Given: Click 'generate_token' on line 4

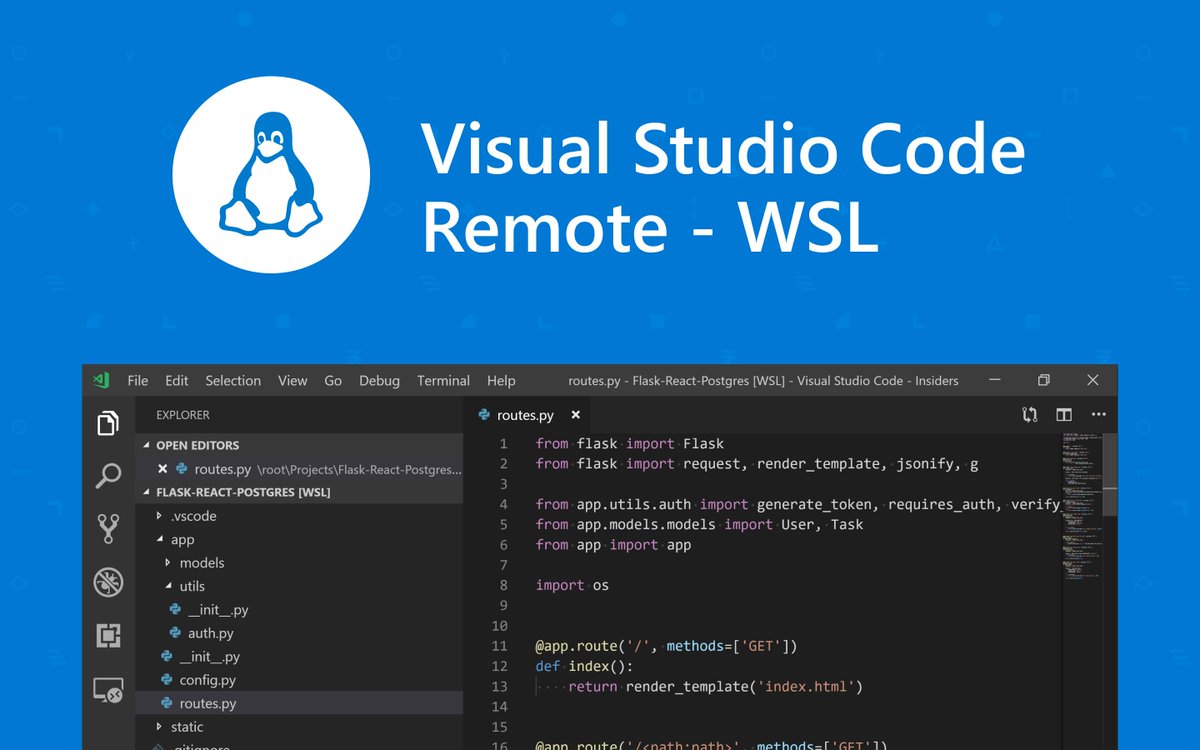Looking at the screenshot, I should 813,505.
